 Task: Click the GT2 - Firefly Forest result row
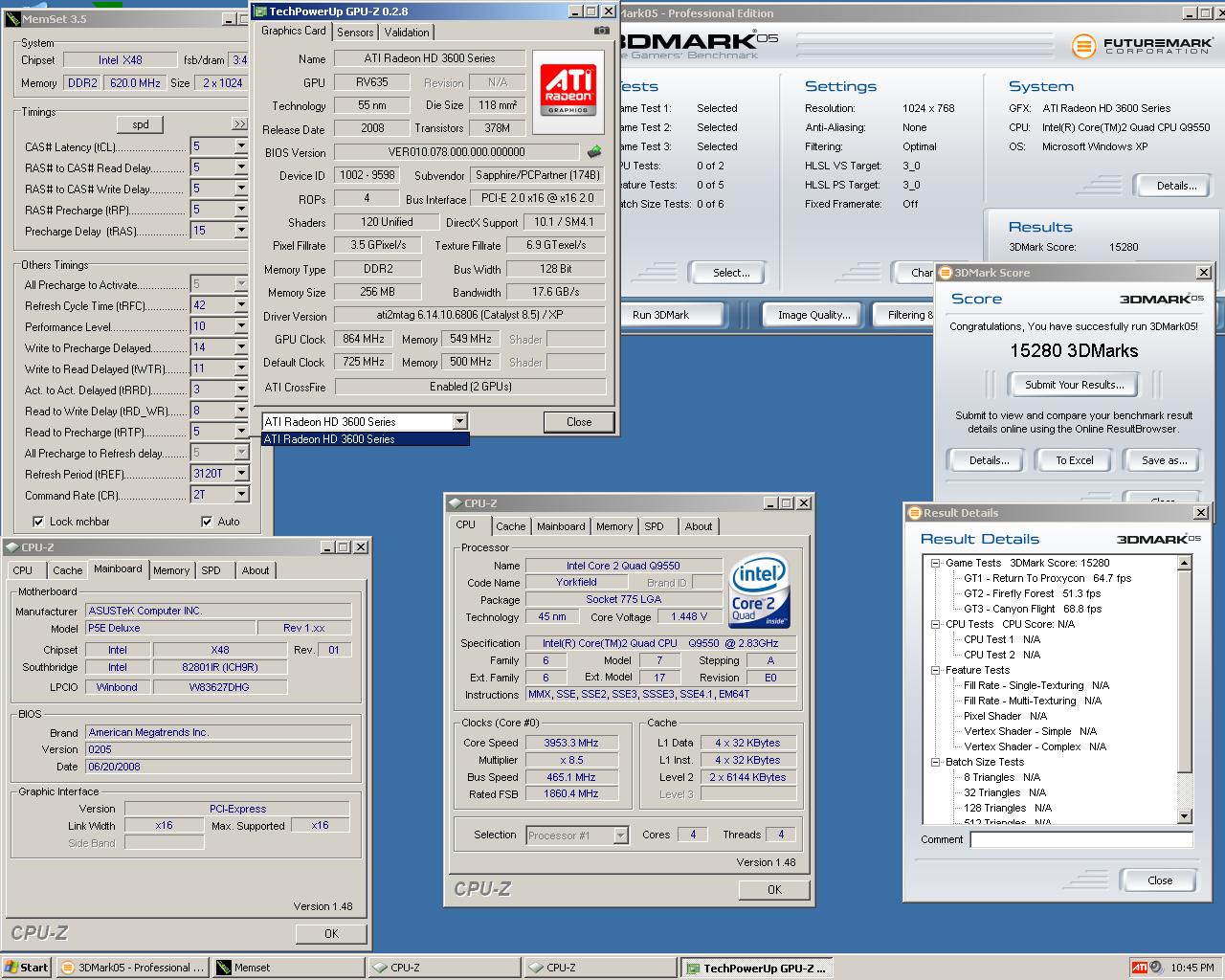click(x=1032, y=593)
